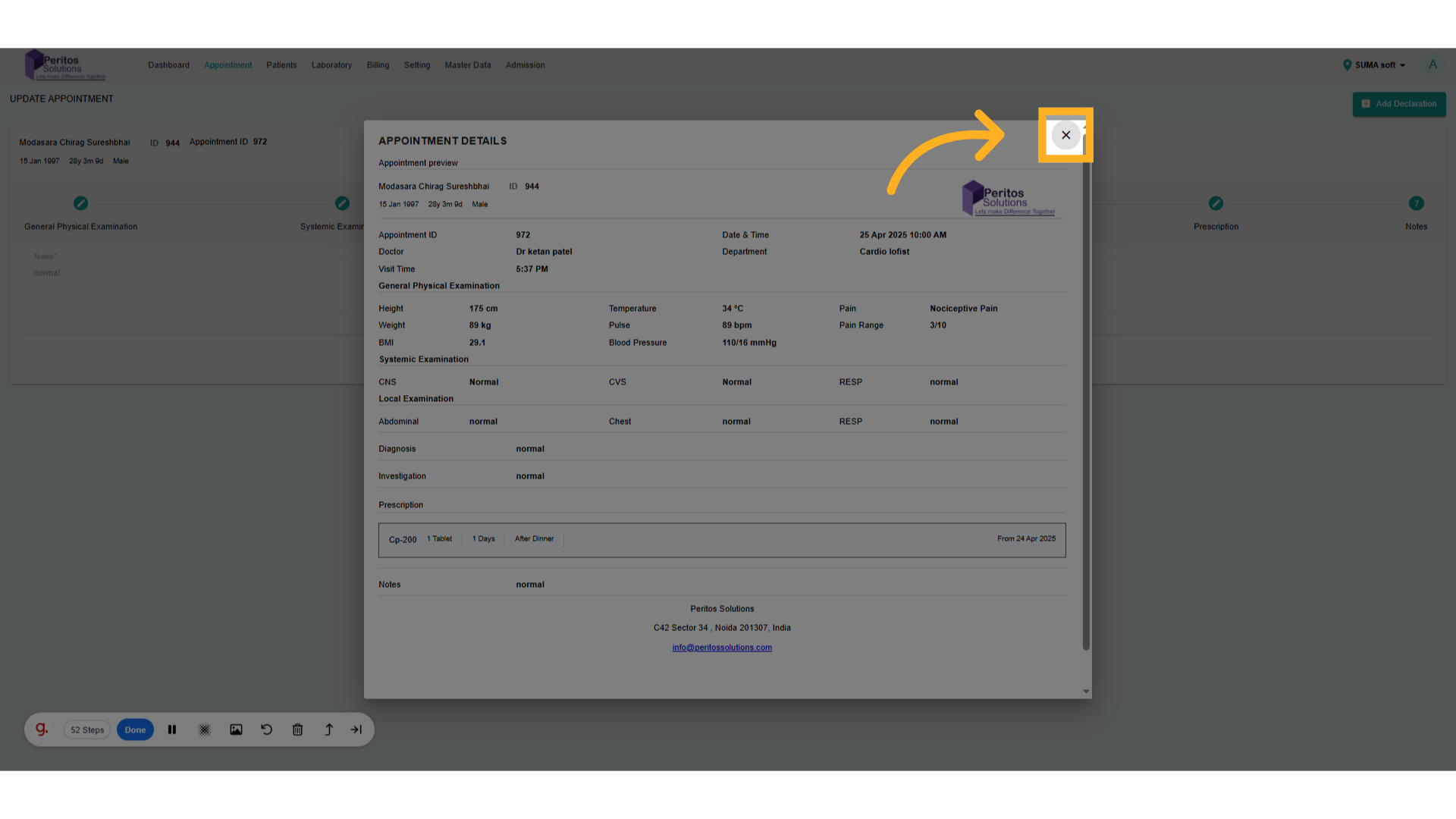Viewport: 1456px width, 819px height.
Task: Click the upward arrow icon in recorder toolbar
Action: point(328,730)
